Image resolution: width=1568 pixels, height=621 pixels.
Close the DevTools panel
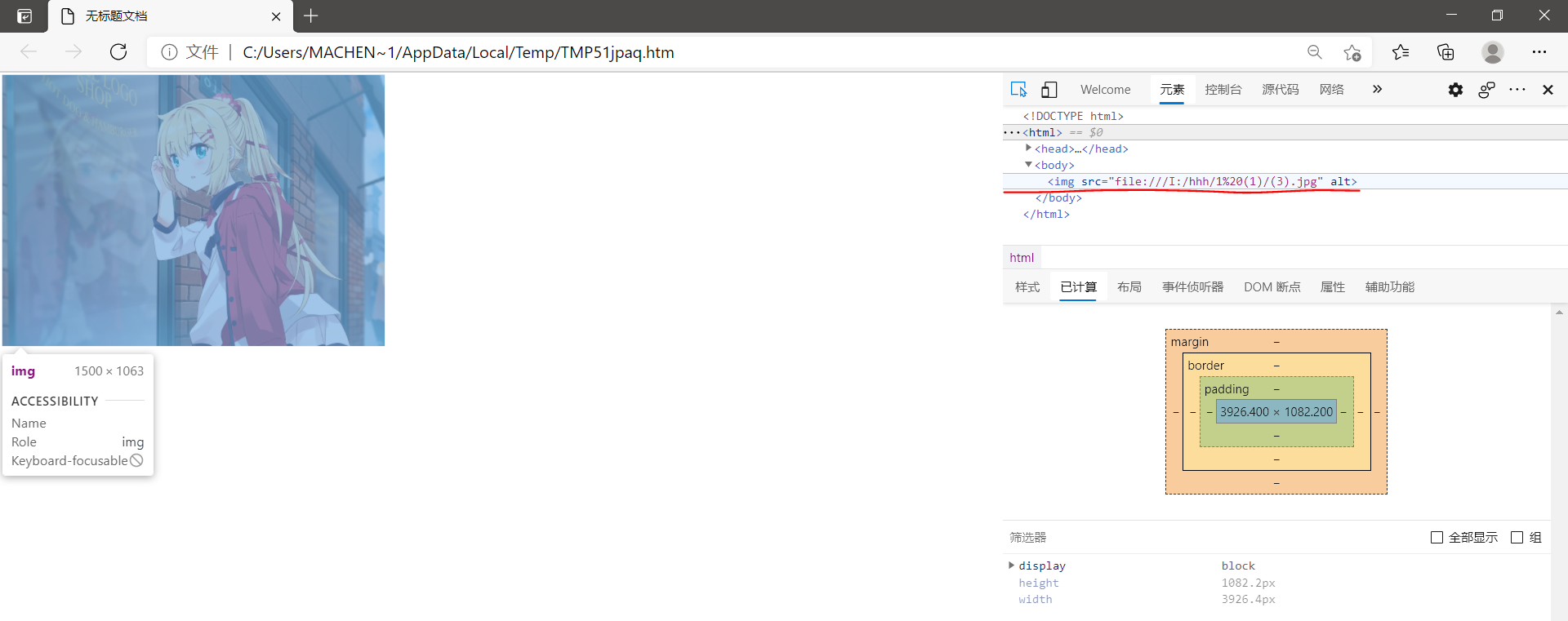[x=1548, y=90]
